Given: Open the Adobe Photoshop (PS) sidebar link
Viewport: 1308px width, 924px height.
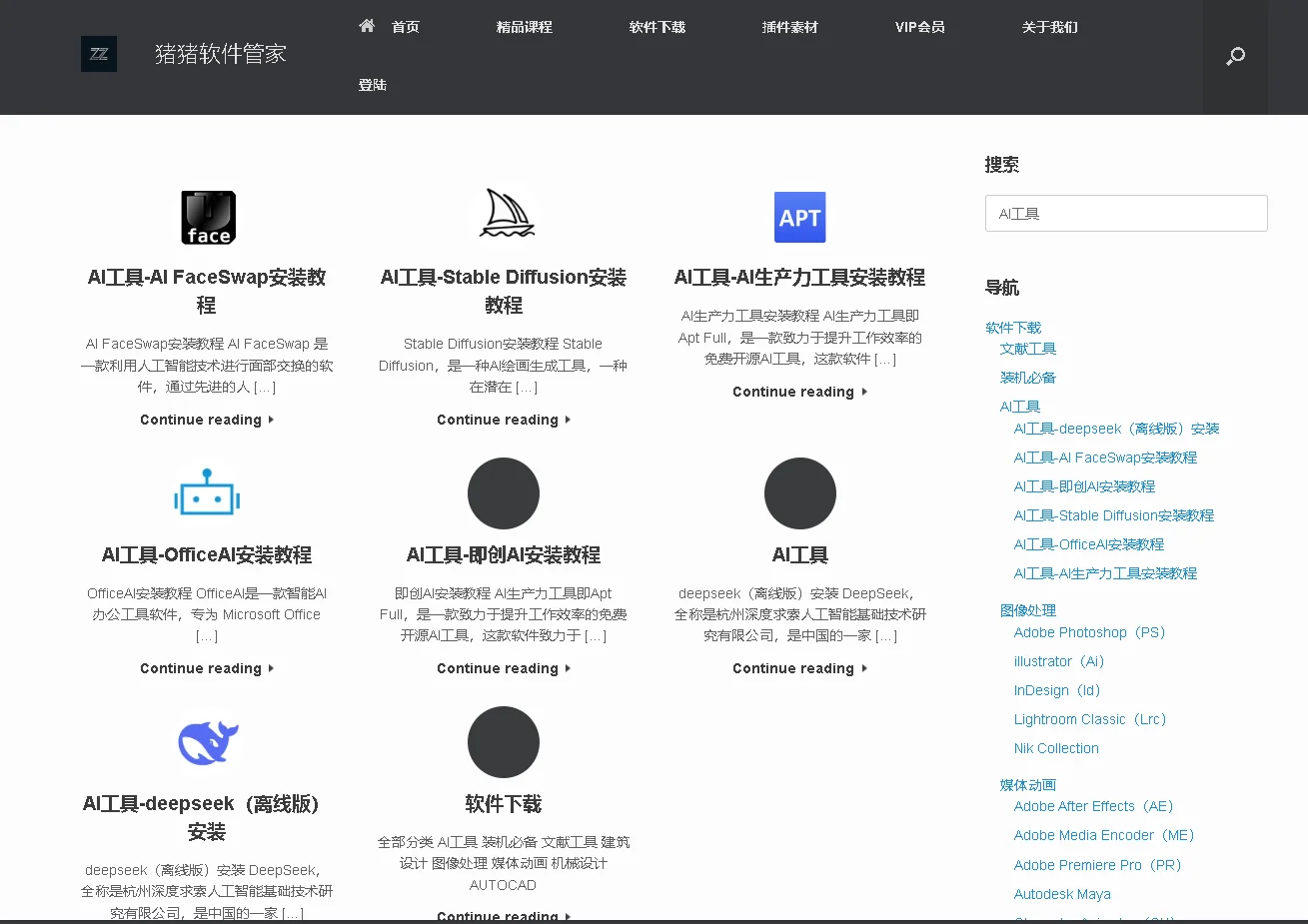Looking at the screenshot, I should (1088, 631).
